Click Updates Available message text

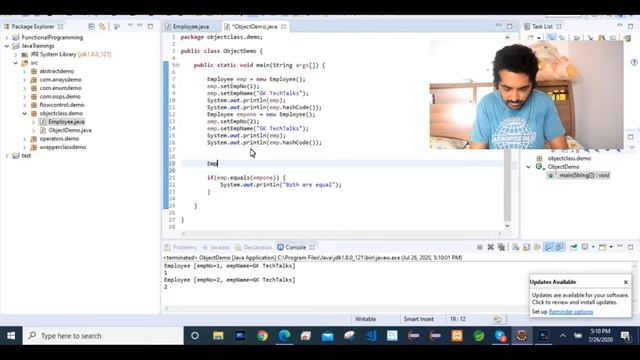(x=580, y=299)
